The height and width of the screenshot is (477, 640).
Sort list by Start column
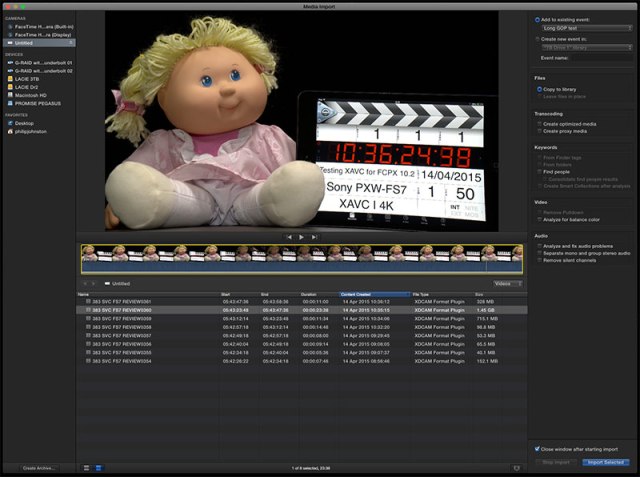pos(239,294)
